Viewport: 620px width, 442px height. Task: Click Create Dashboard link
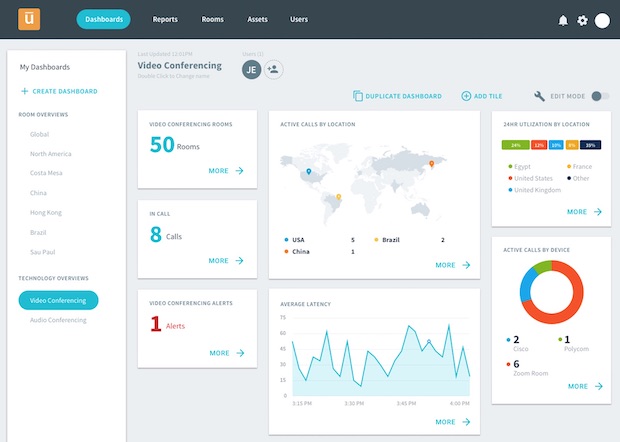point(58,91)
